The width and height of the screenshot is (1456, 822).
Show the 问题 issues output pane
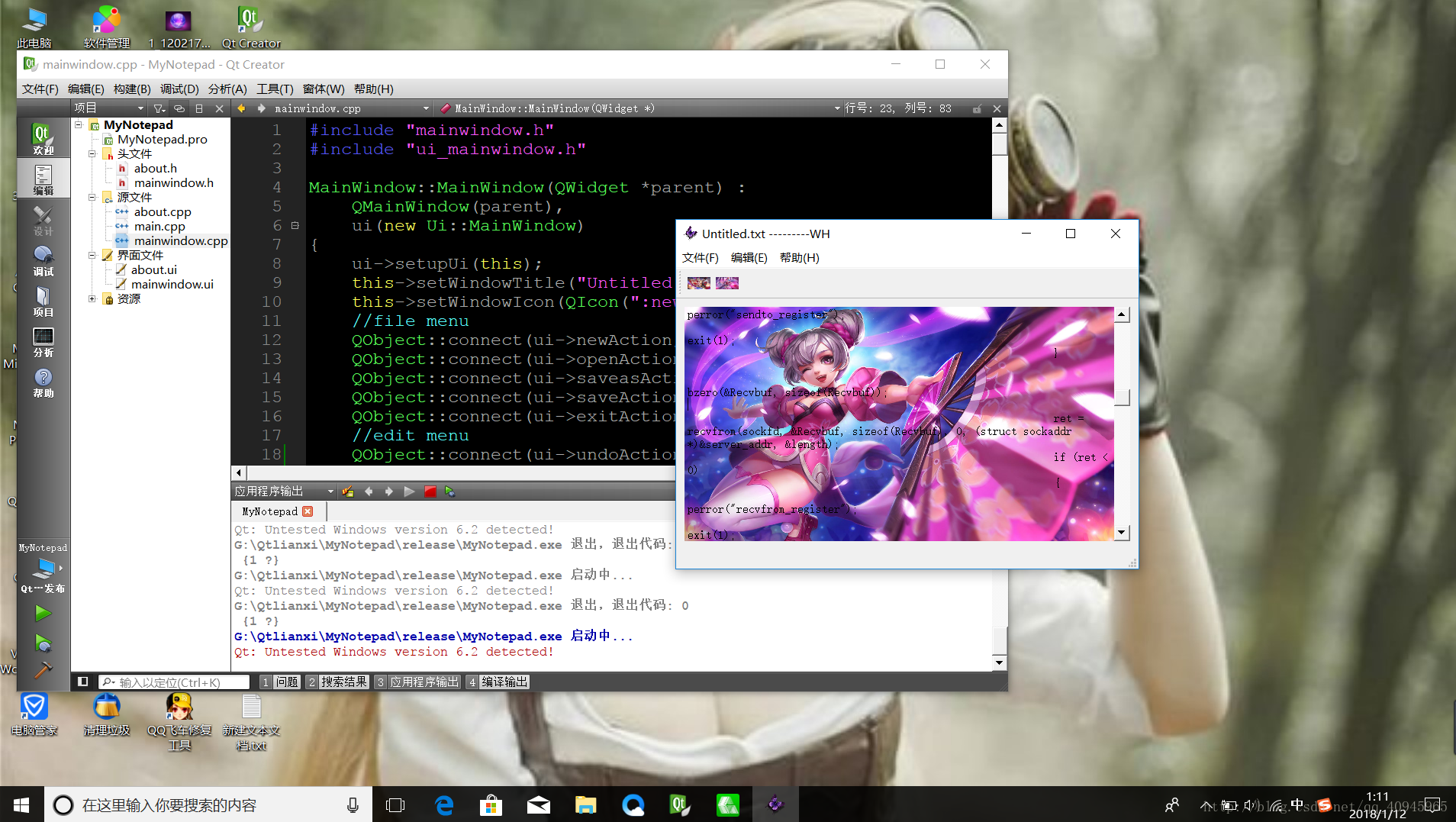(280, 682)
